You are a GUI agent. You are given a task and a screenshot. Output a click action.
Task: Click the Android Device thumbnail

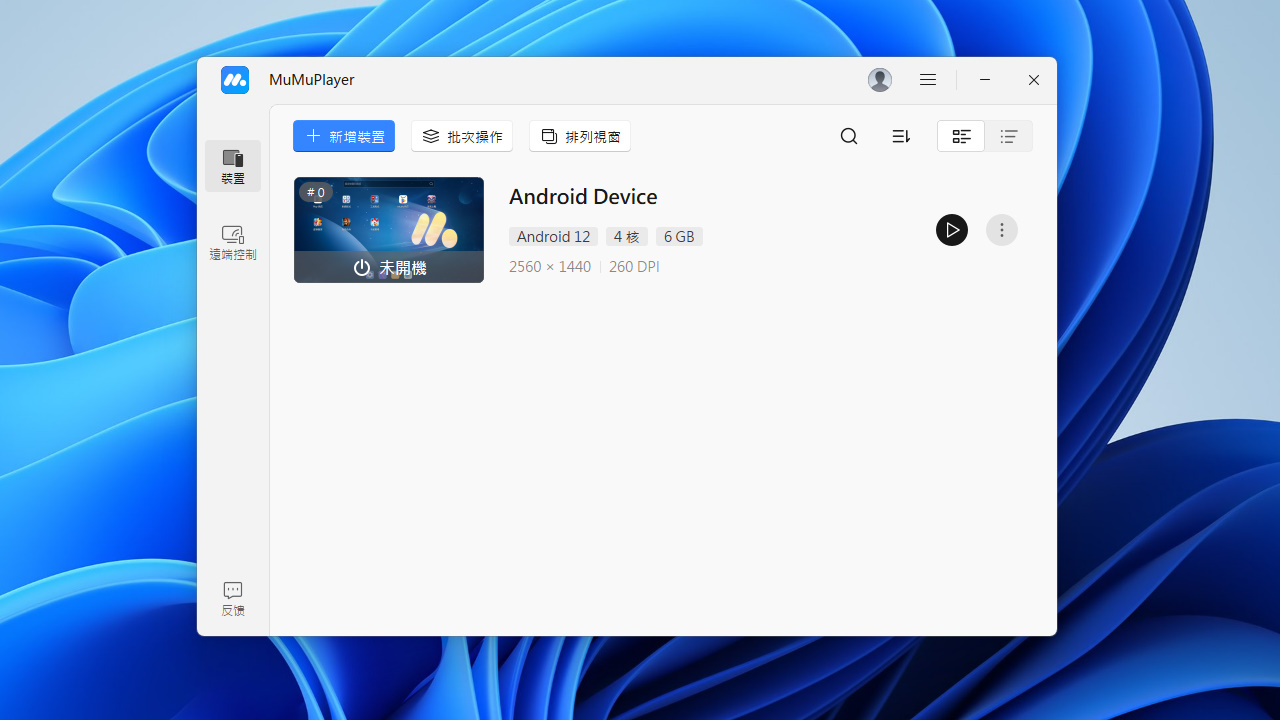tap(389, 230)
